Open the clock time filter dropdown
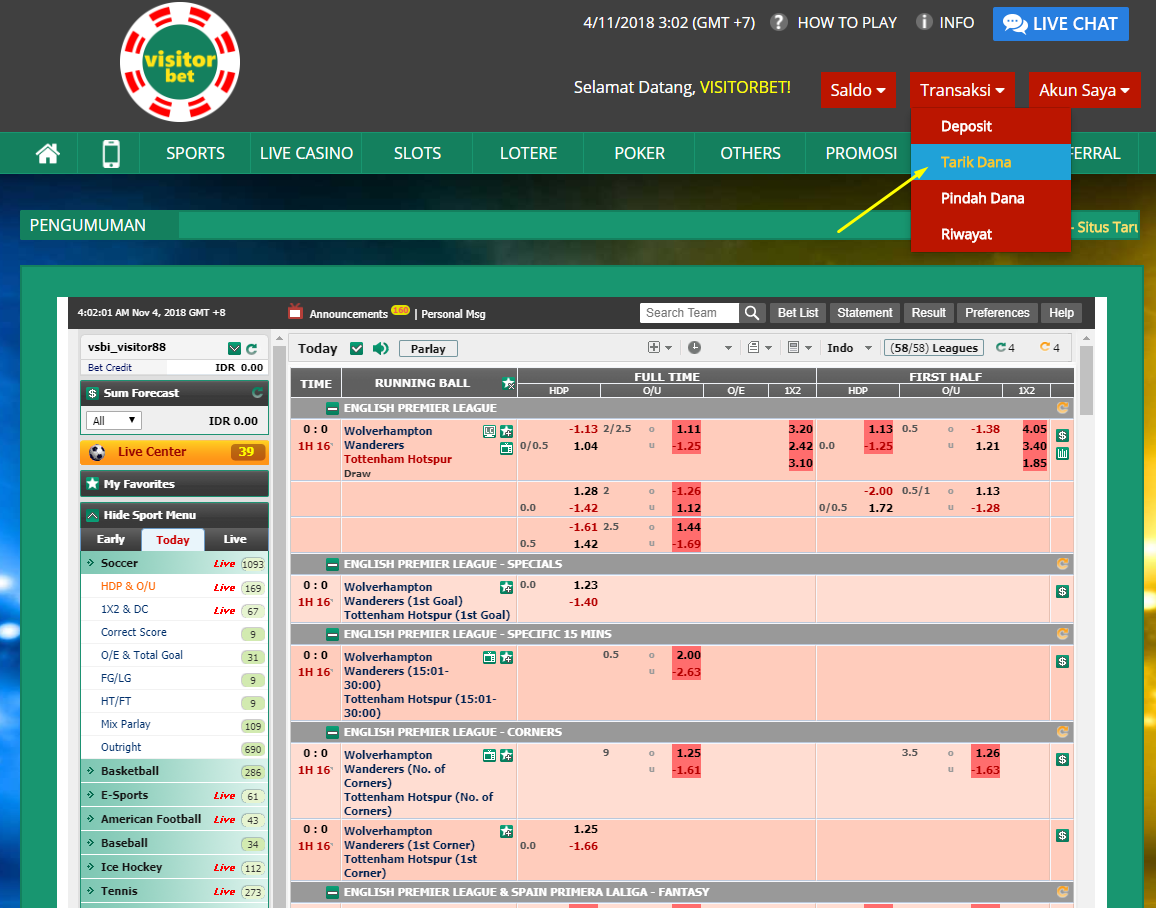Viewport: 1156px width, 908px height. [709, 348]
